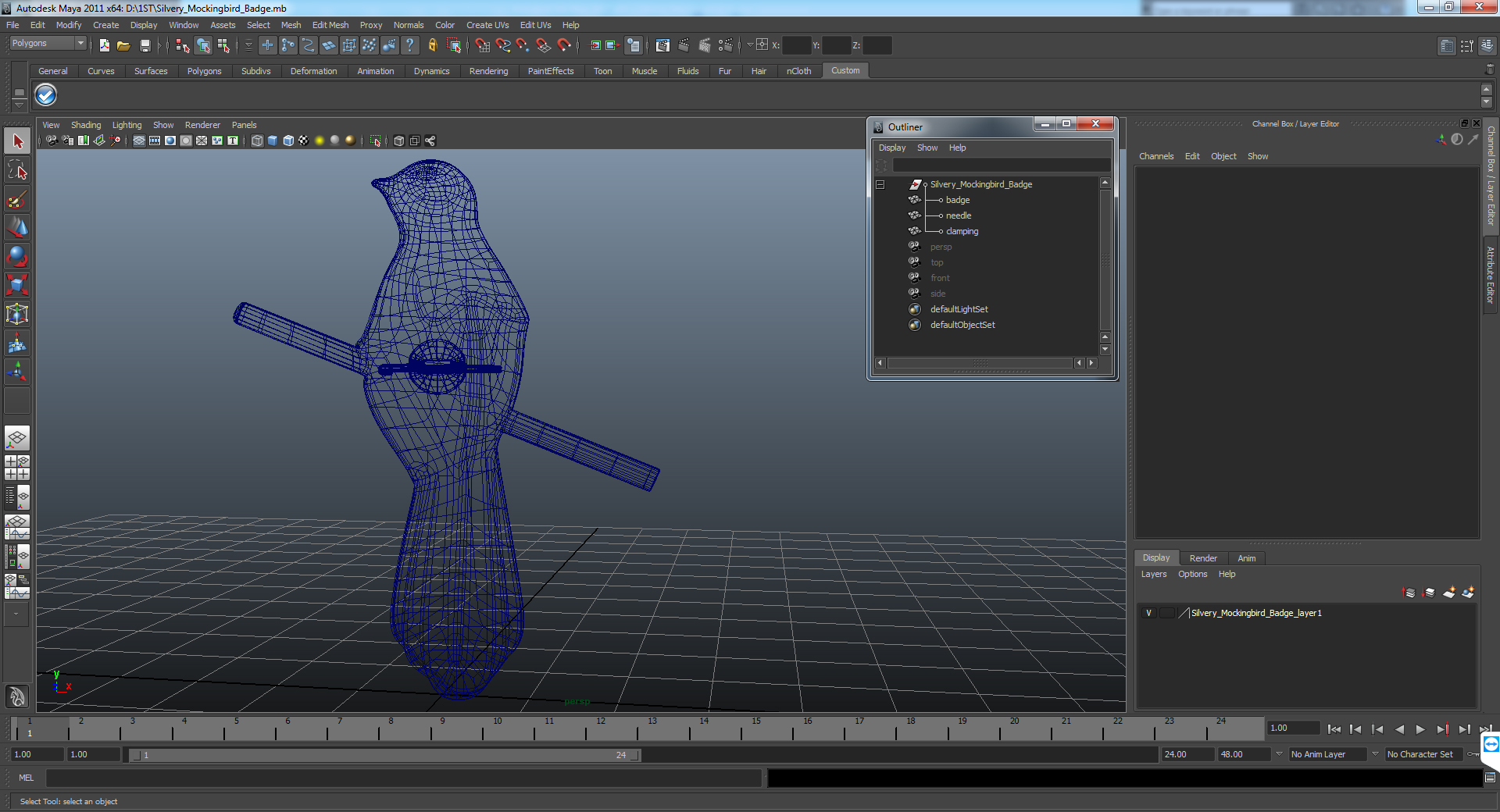Click move layer up icon
The width and height of the screenshot is (1500, 812).
click(1409, 593)
